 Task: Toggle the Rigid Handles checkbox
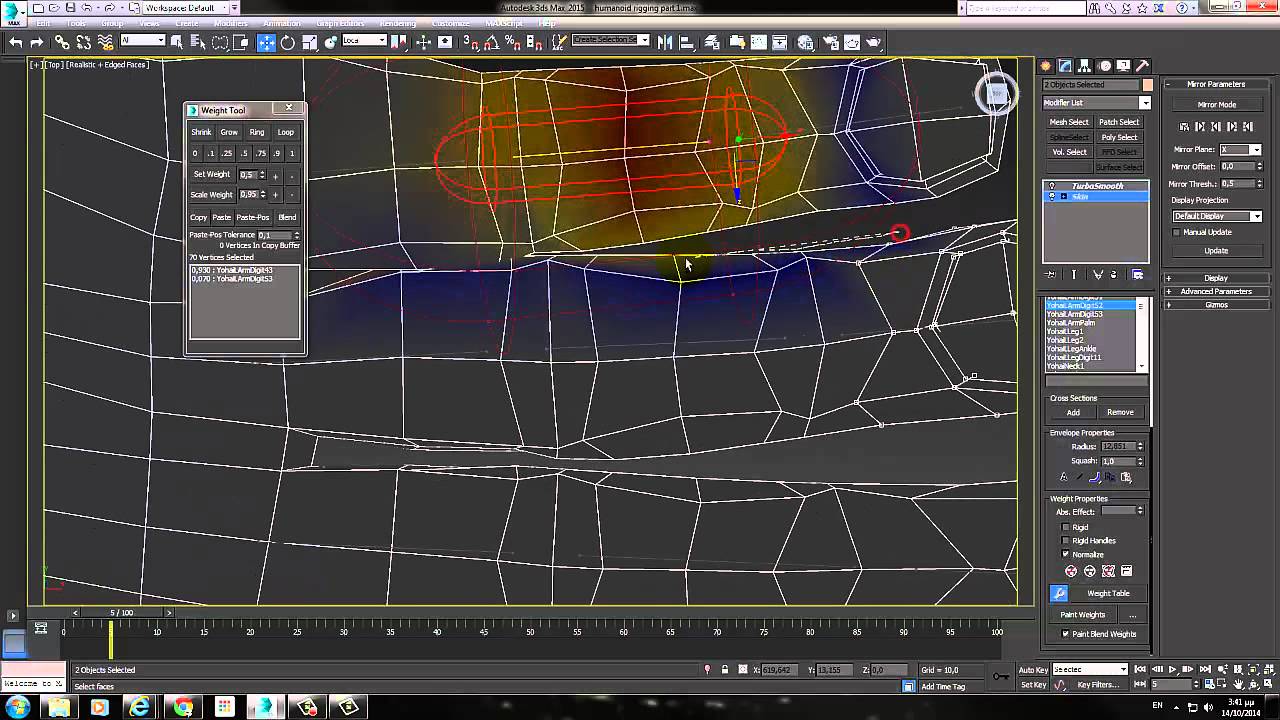tap(1066, 541)
